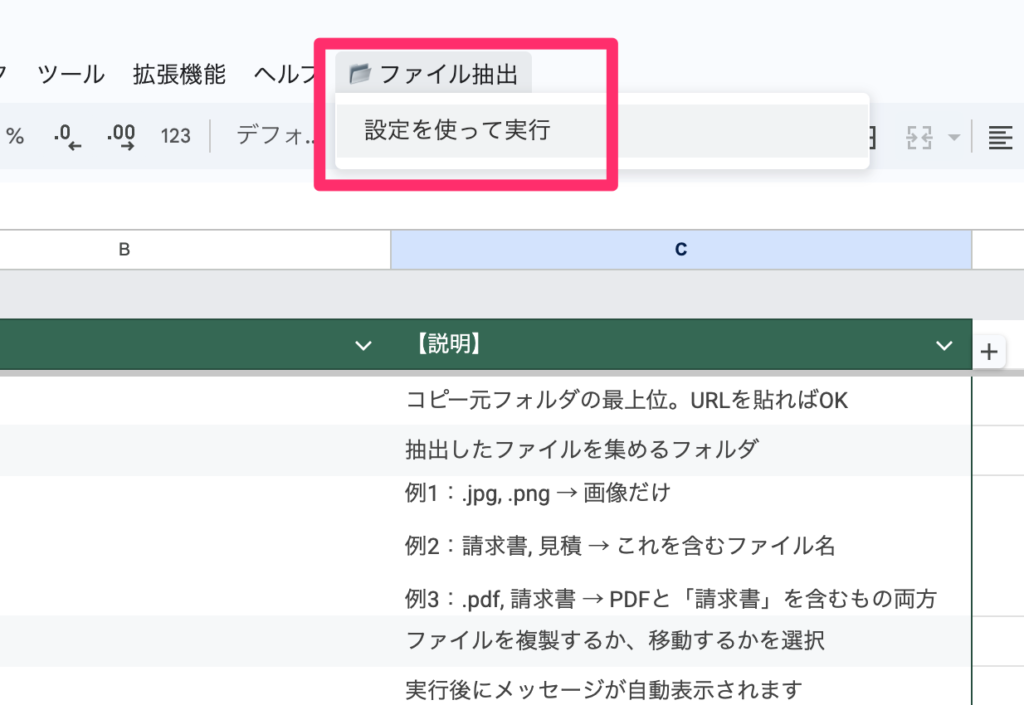The width and height of the screenshot is (1024, 705).
Task: Open the 拡張機能 menu
Action: coord(179,73)
